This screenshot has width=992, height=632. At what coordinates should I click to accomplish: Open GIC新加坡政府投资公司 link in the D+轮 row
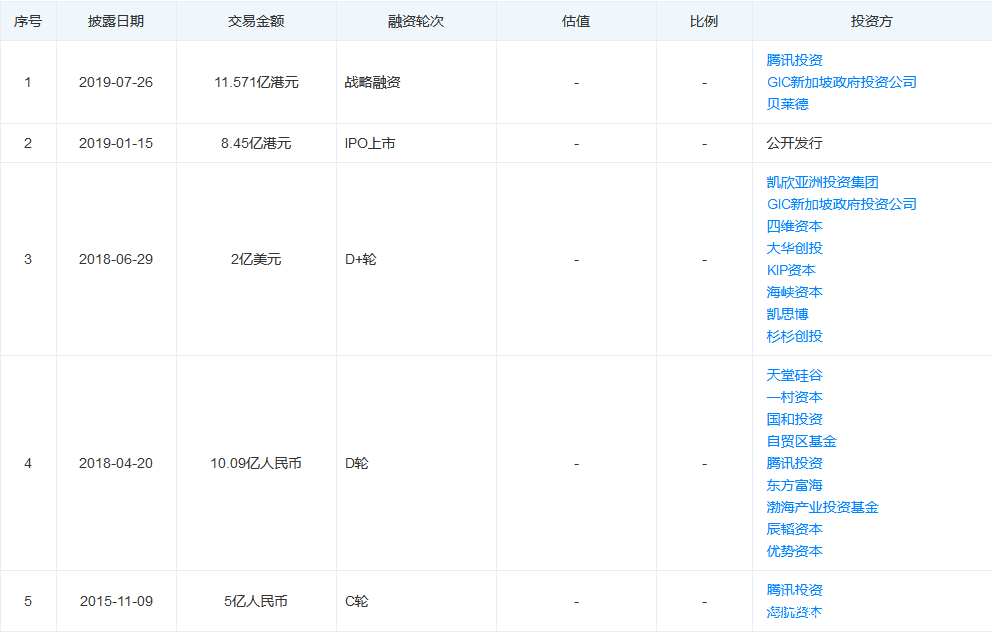point(841,204)
